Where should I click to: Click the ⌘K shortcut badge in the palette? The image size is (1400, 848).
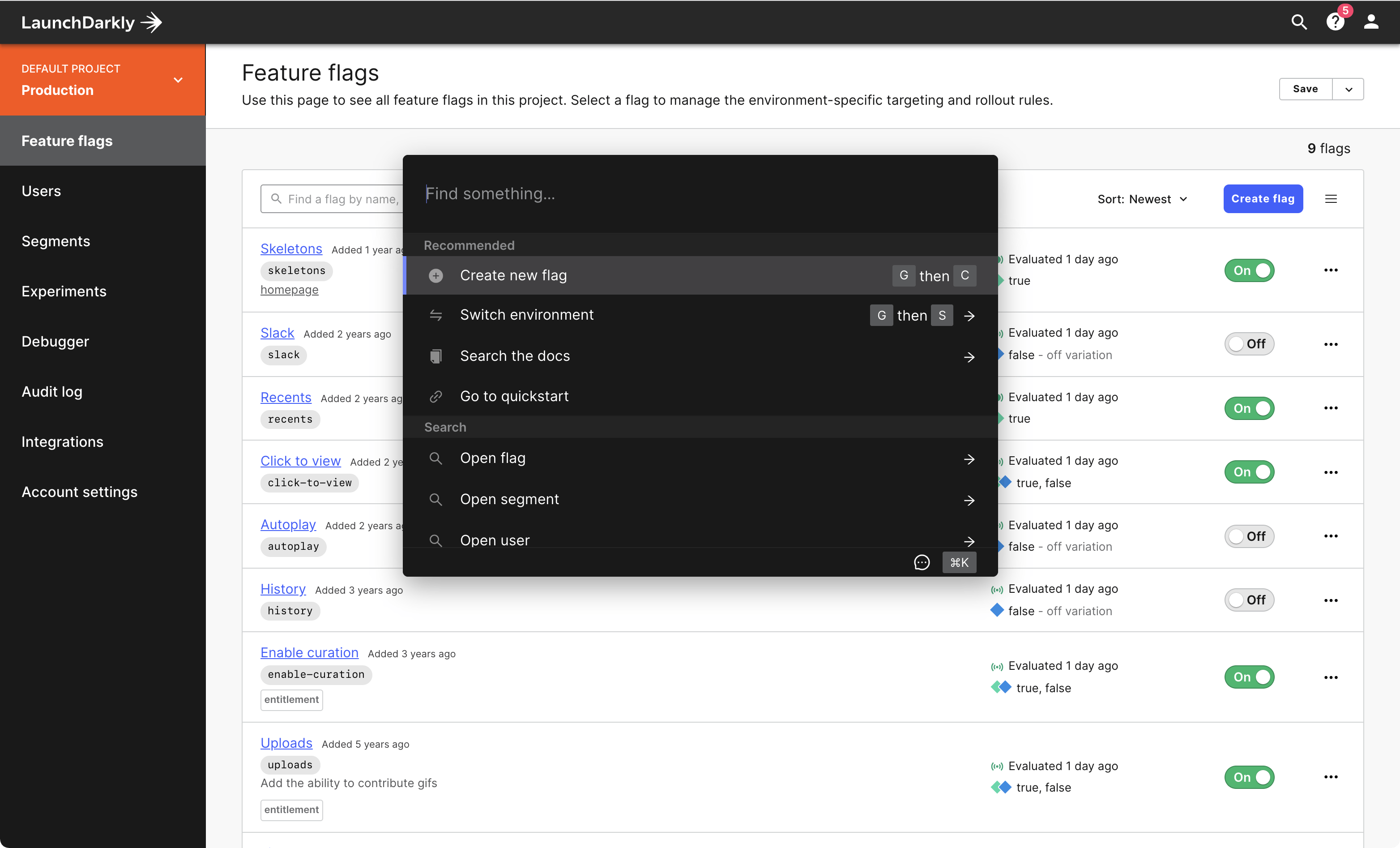click(959, 562)
